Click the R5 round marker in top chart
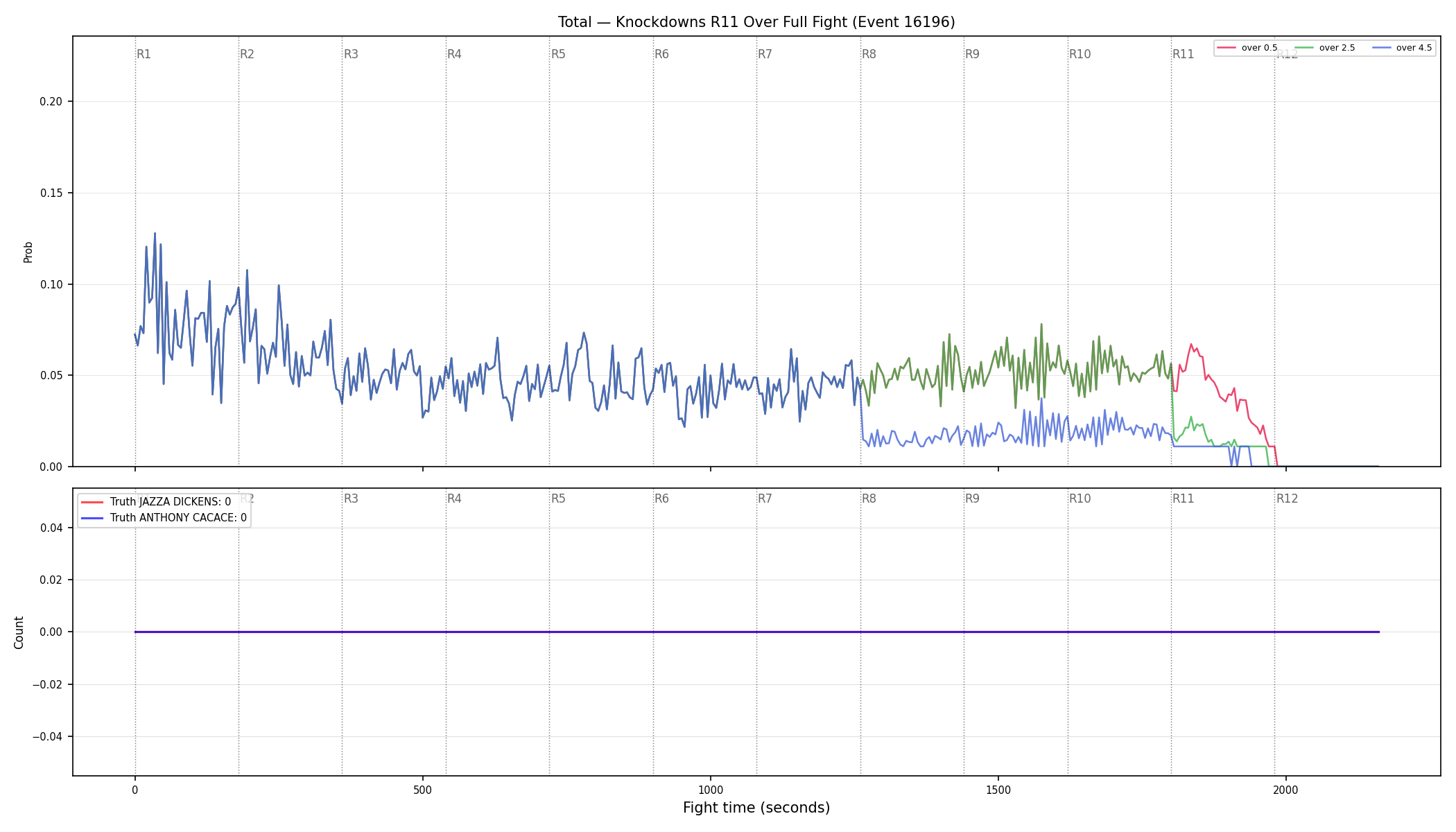The height and width of the screenshot is (832, 1456). tap(558, 54)
